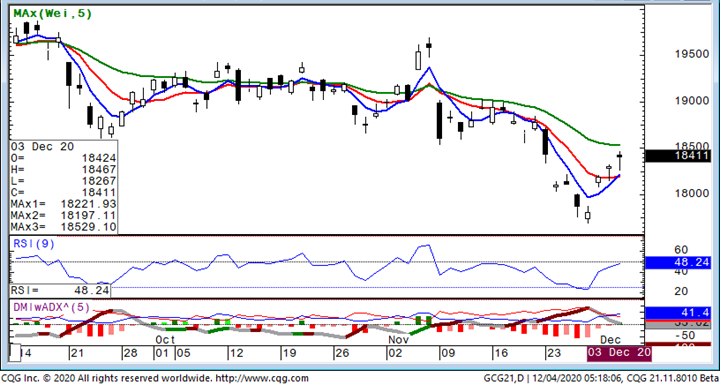
Task: Click the MAx2= 18197.11 value row
Action: [64, 215]
